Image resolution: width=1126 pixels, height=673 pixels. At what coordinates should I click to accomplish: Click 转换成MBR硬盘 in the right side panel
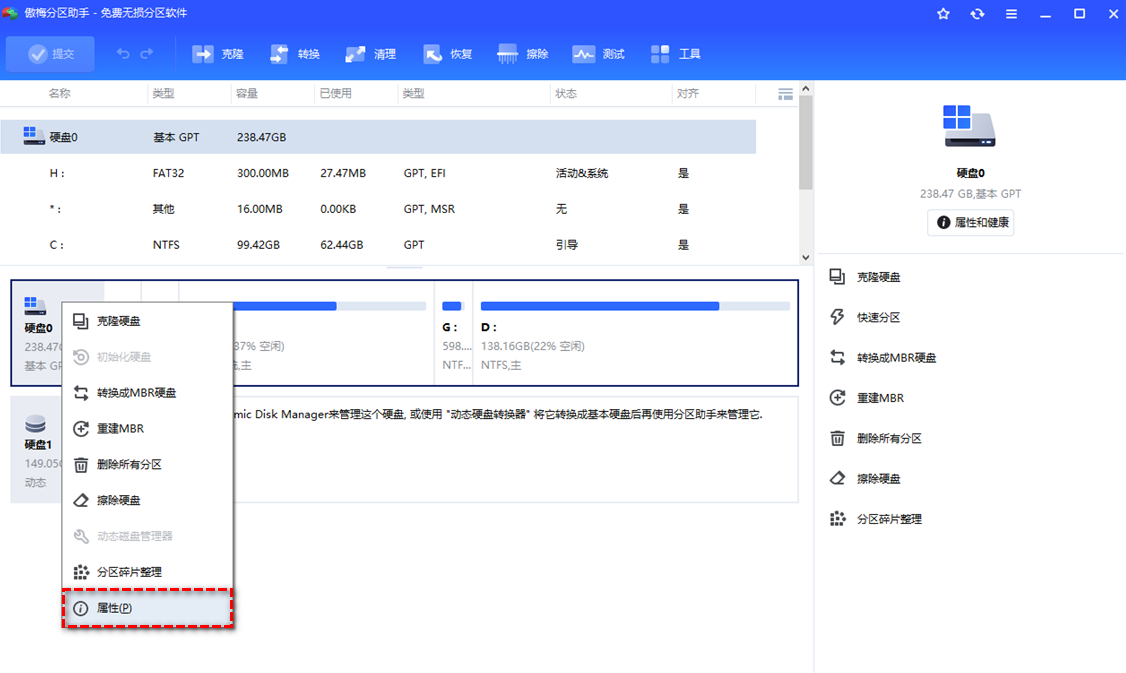pos(883,357)
